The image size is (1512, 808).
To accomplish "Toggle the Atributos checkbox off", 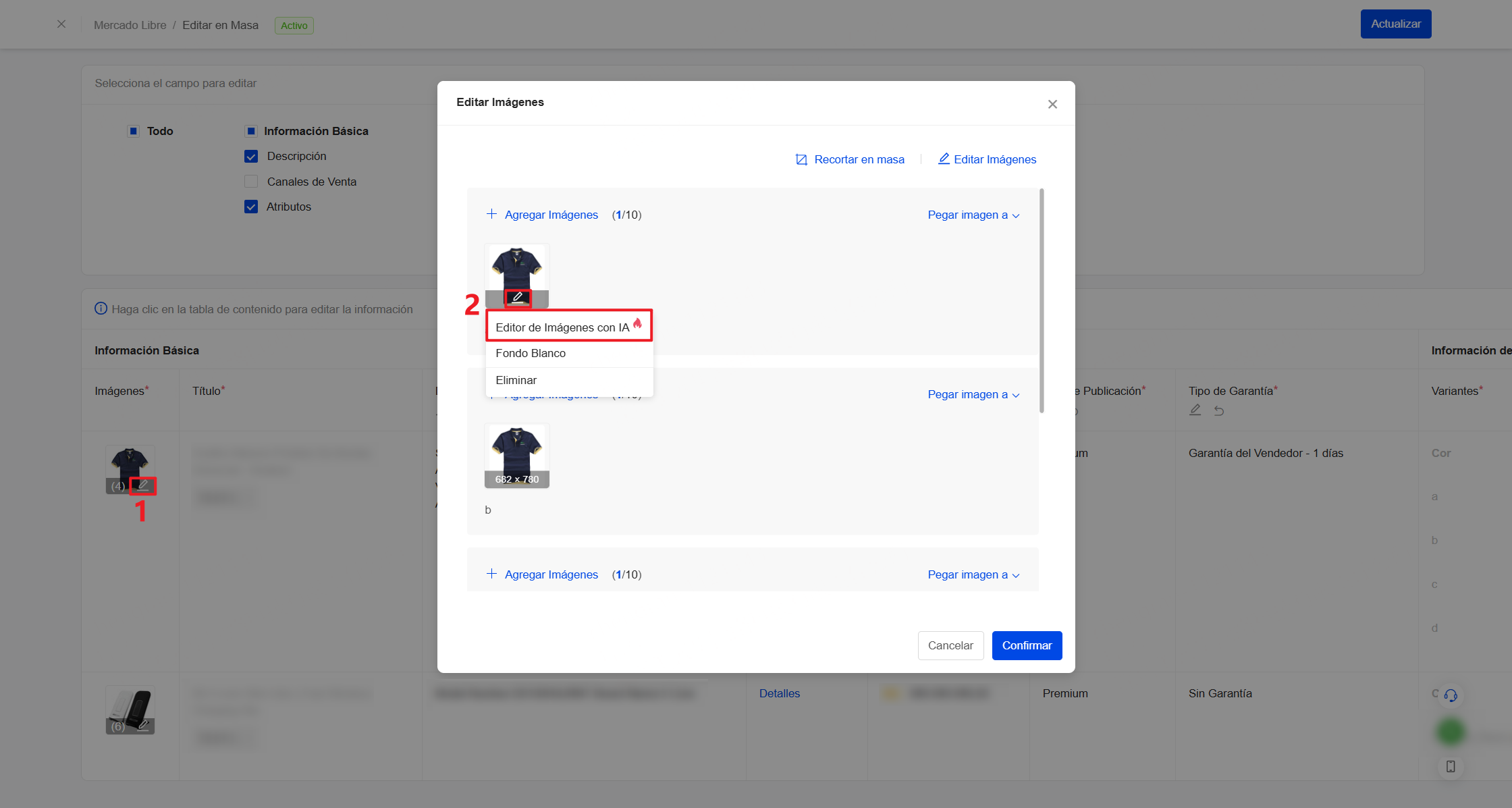I will (x=251, y=207).
